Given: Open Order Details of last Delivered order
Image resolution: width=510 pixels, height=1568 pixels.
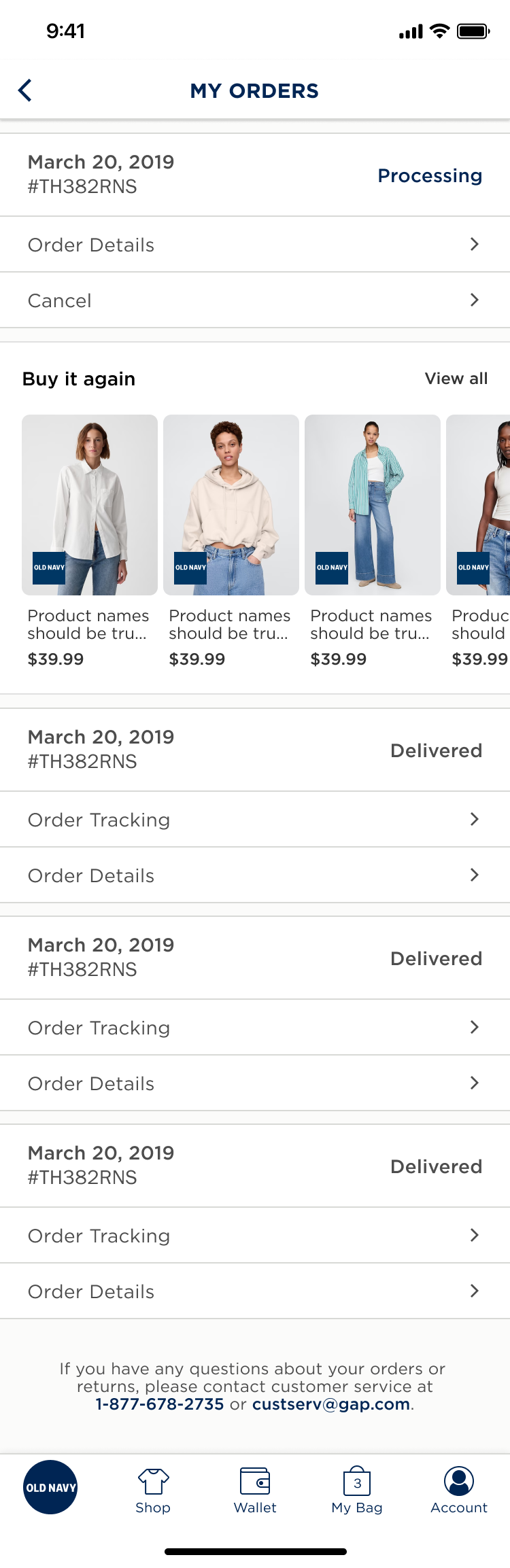Looking at the screenshot, I should [255, 1291].
